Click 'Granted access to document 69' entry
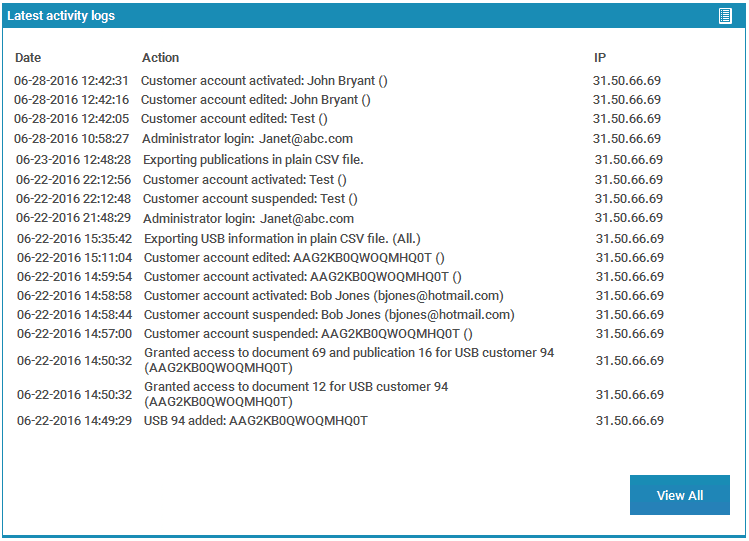This screenshot has height=541, width=749. coord(349,361)
